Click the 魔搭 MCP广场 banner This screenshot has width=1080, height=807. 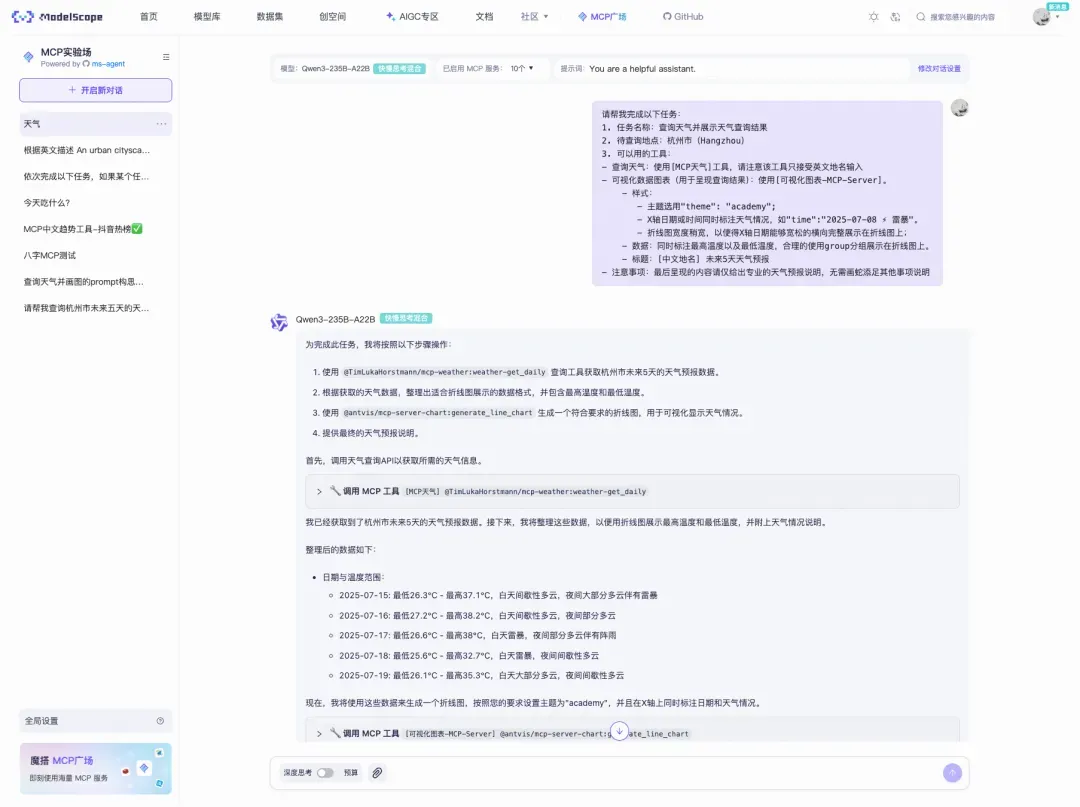point(96,768)
